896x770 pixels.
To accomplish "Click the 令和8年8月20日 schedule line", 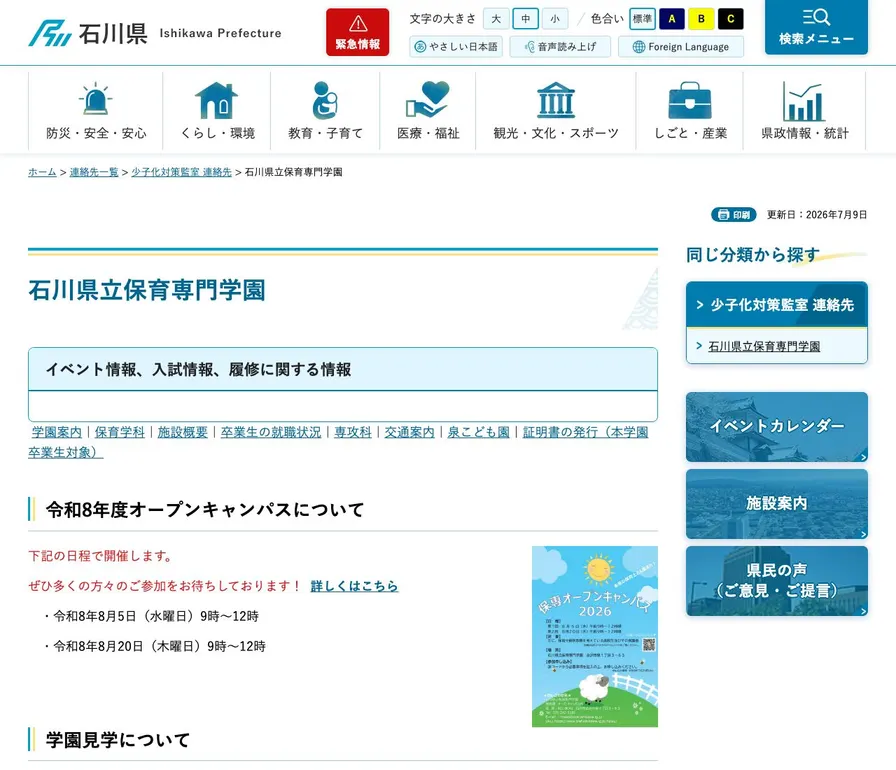I will (x=155, y=647).
